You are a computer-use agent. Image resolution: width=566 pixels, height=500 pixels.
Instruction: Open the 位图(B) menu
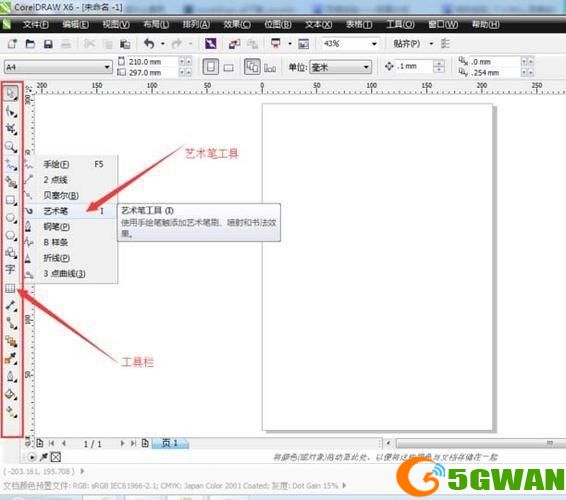278,25
